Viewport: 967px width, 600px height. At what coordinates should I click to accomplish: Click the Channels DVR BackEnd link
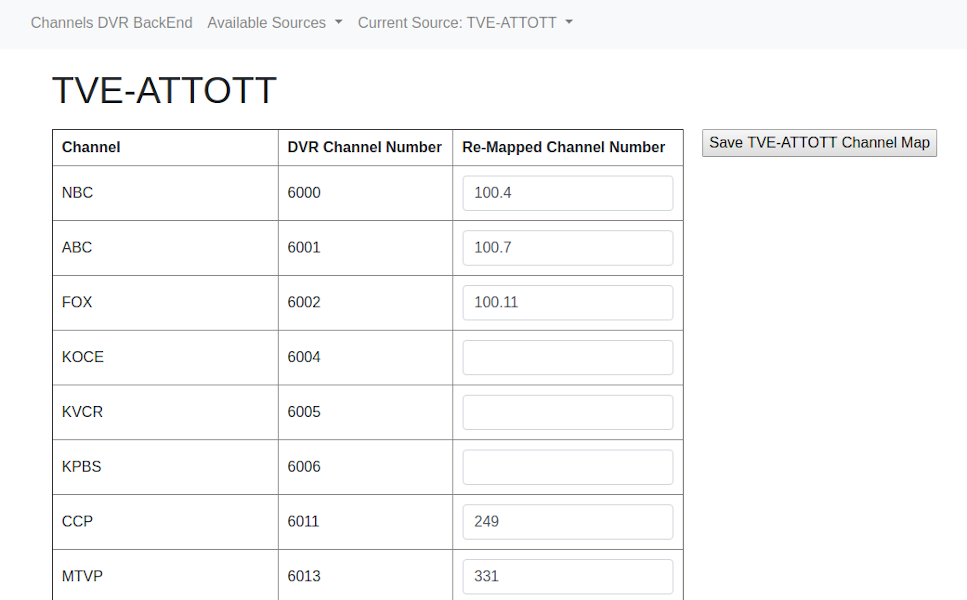point(111,23)
